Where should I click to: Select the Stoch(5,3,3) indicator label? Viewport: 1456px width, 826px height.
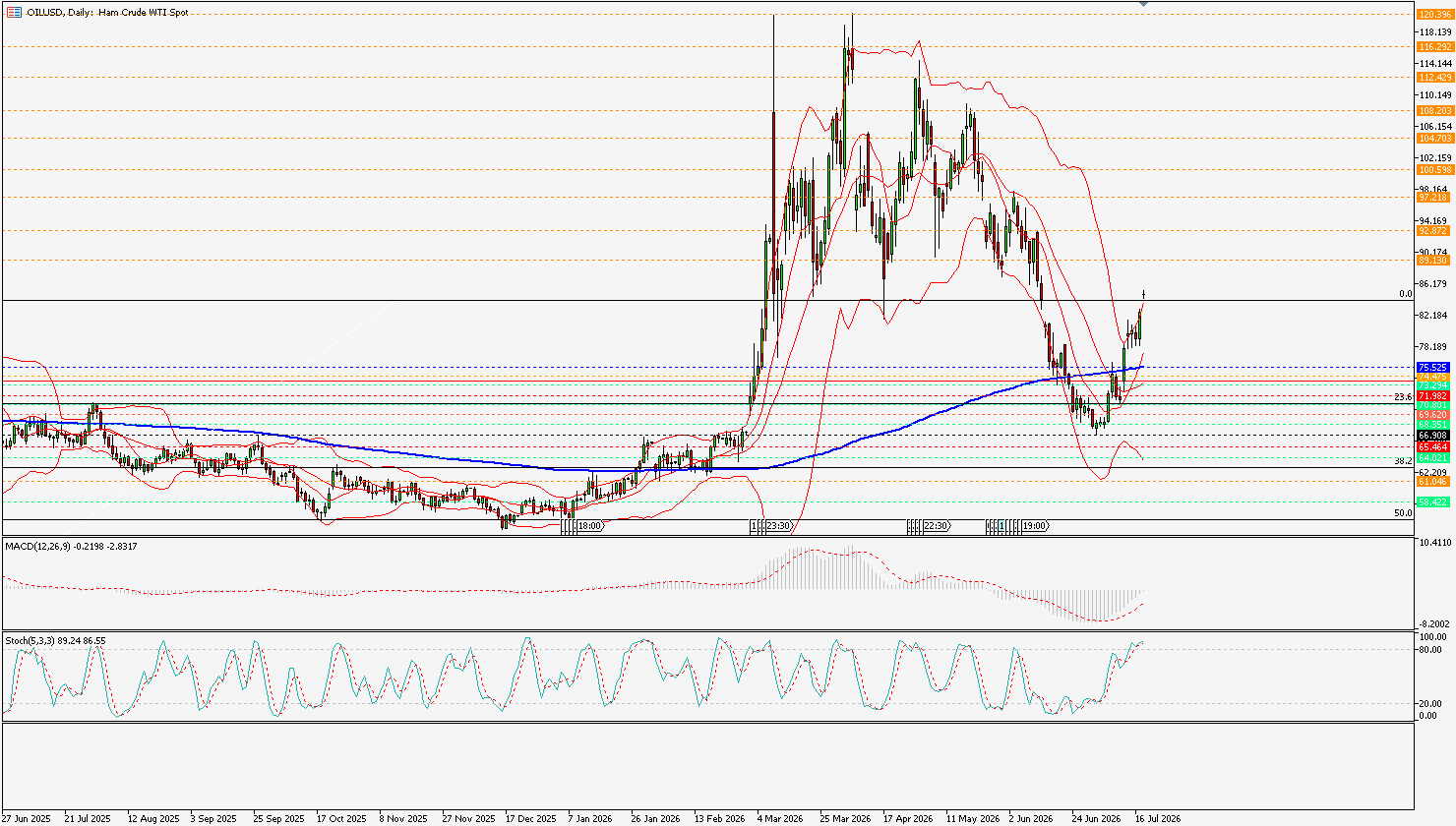pos(55,640)
